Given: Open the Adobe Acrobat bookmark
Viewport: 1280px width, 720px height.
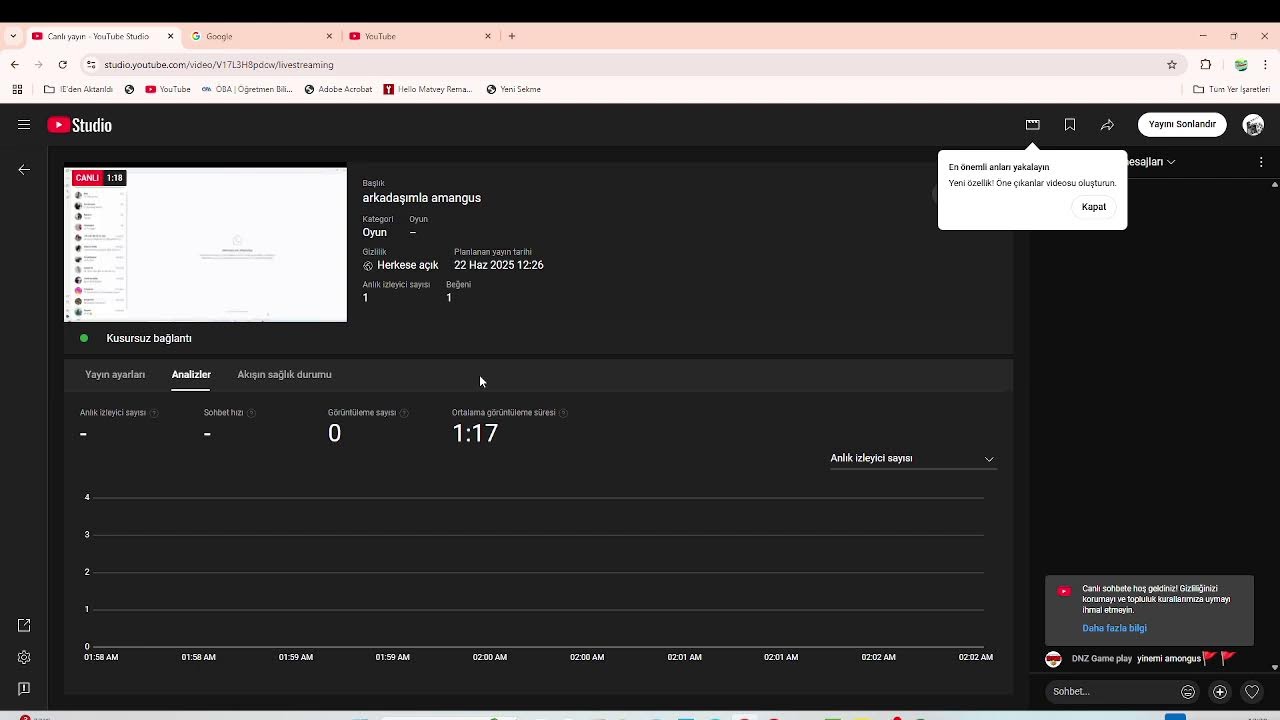Looking at the screenshot, I should pyautogui.click(x=338, y=89).
